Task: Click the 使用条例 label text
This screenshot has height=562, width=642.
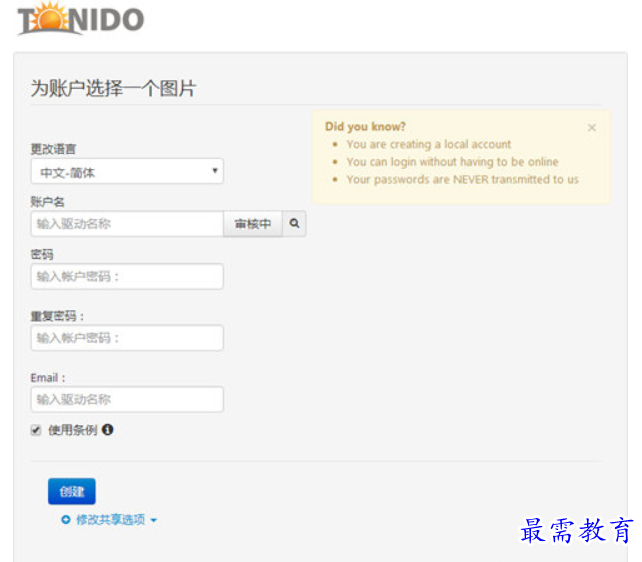Action: (73, 430)
